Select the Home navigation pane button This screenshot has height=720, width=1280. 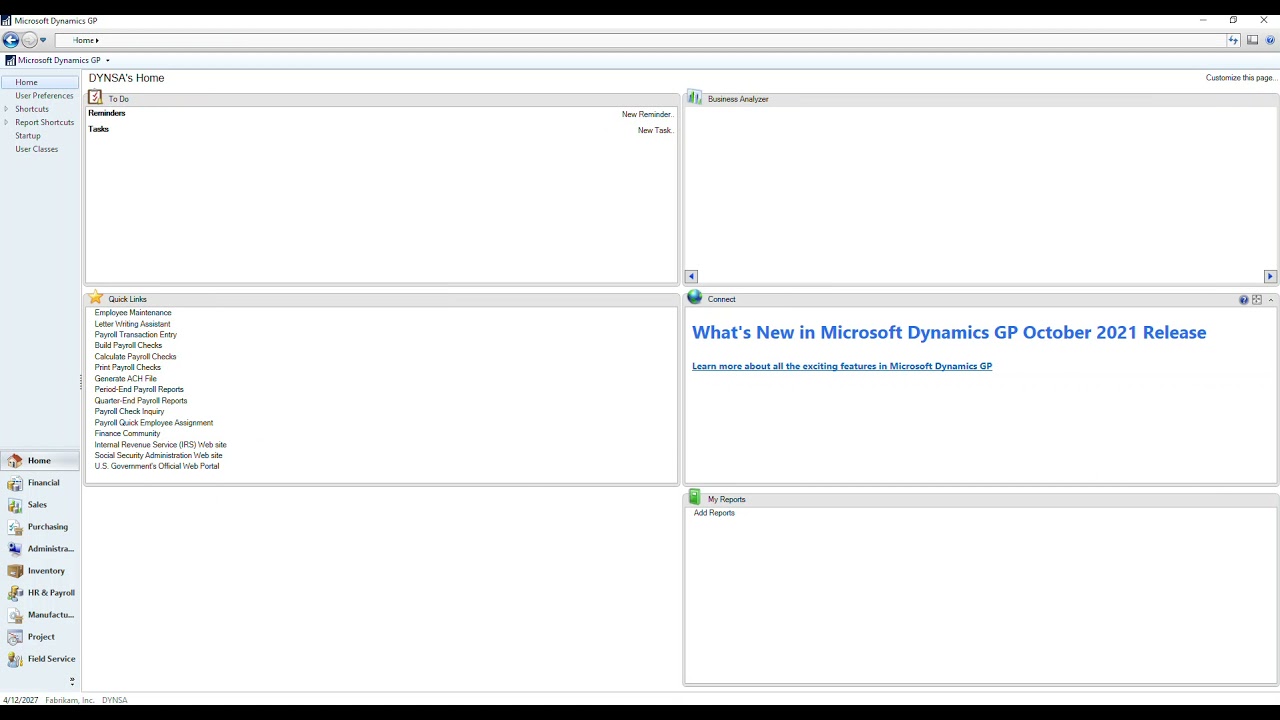coord(40,461)
